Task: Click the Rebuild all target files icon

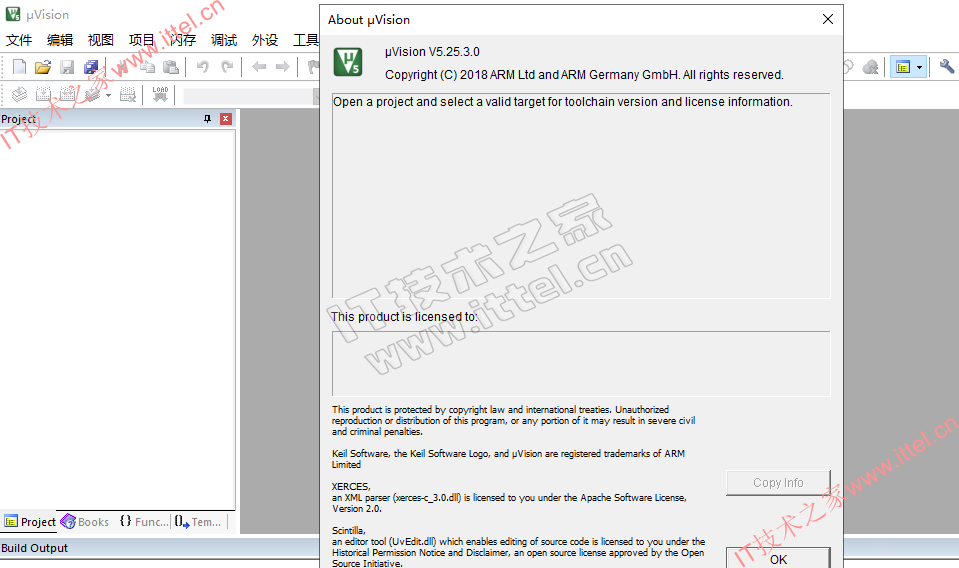Action: pyautogui.click(x=67, y=94)
